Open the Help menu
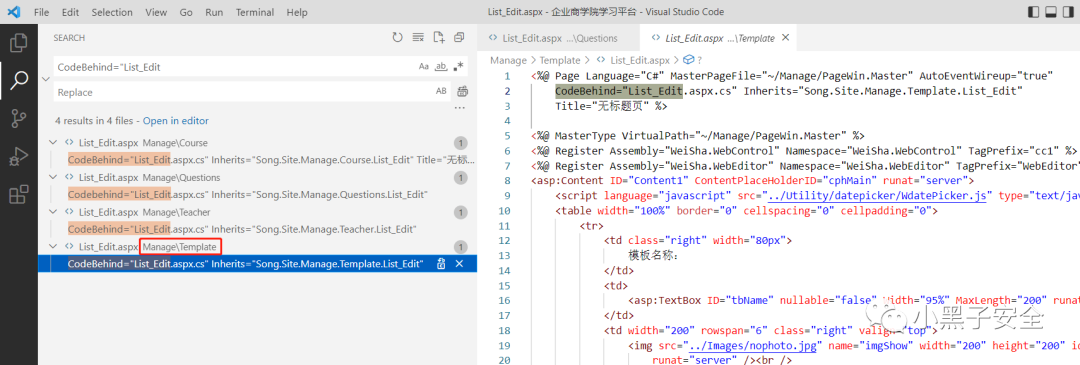 tap(297, 12)
